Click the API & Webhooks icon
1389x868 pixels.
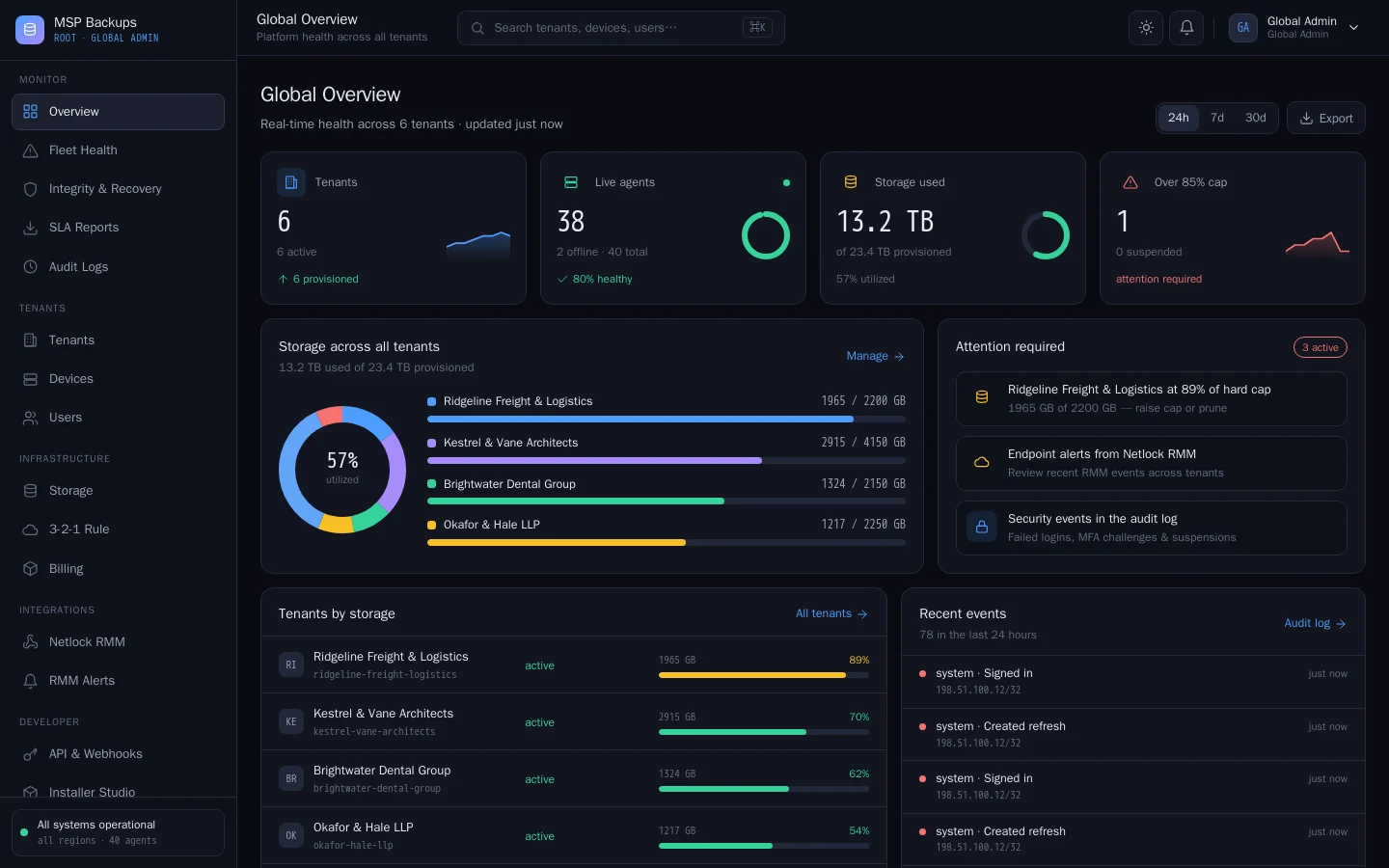click(30, 754)
